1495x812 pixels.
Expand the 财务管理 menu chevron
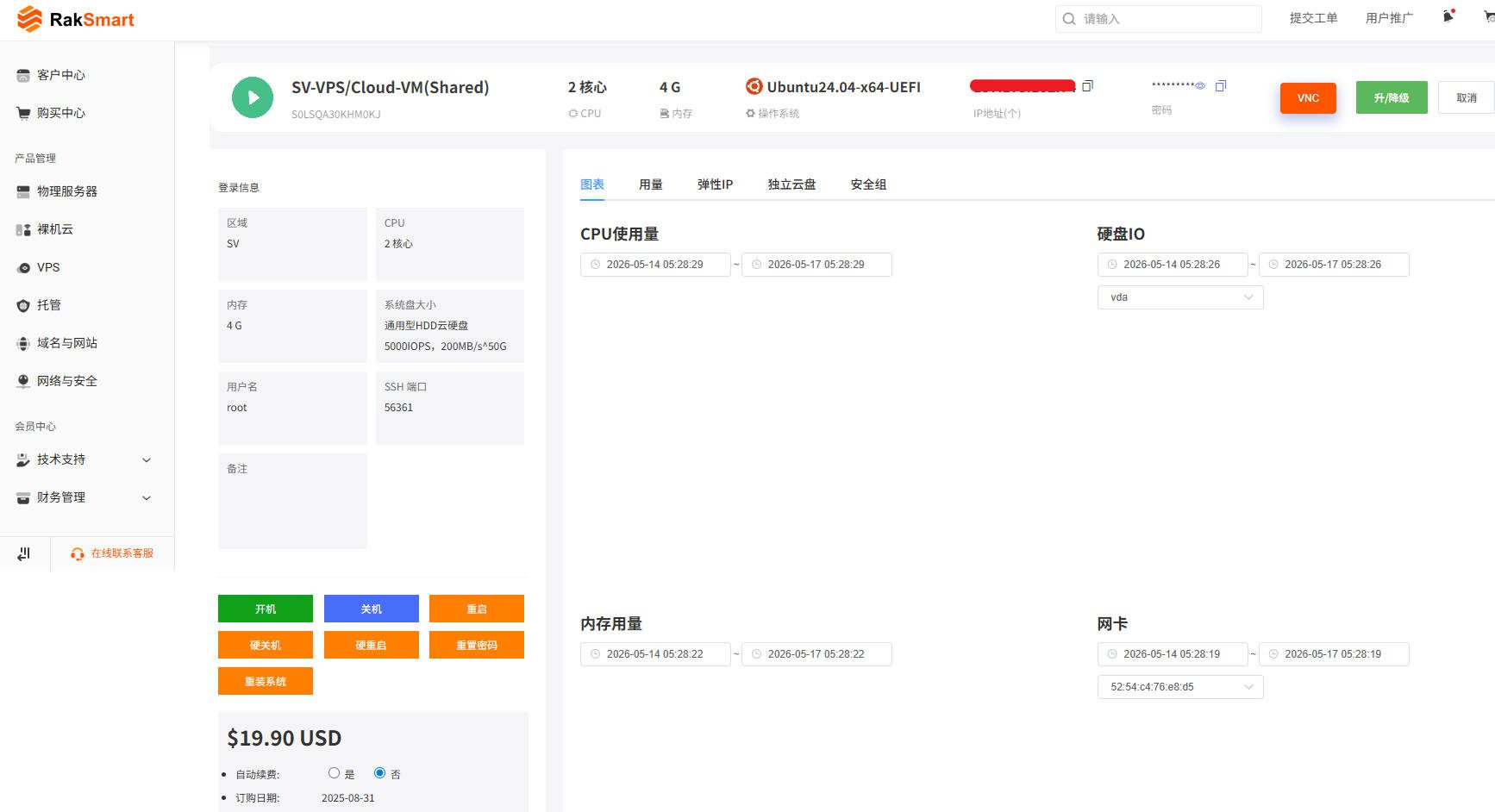(x=147, y=497)
